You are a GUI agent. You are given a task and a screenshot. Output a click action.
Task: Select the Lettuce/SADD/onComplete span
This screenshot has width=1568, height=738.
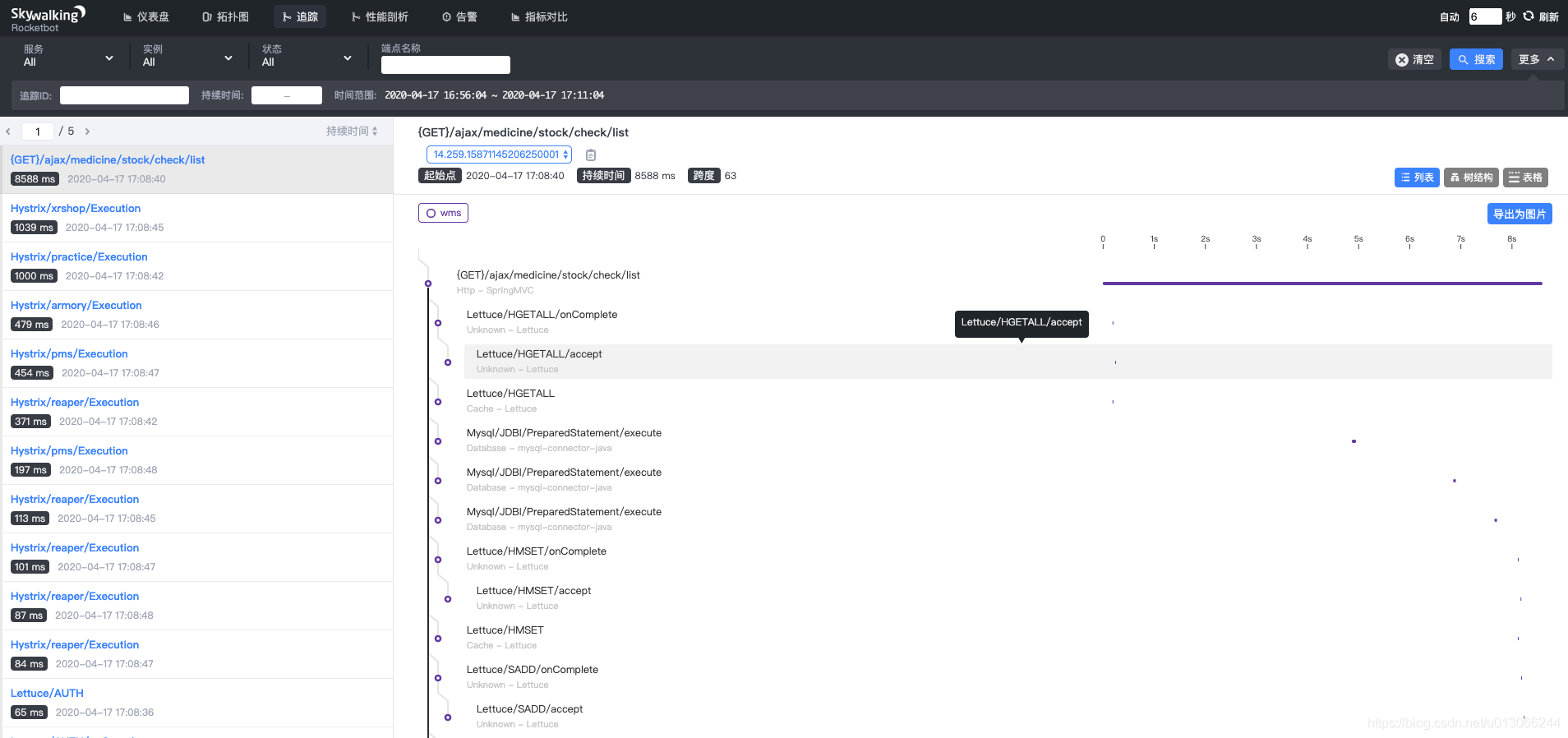click(x=532, y=670)
